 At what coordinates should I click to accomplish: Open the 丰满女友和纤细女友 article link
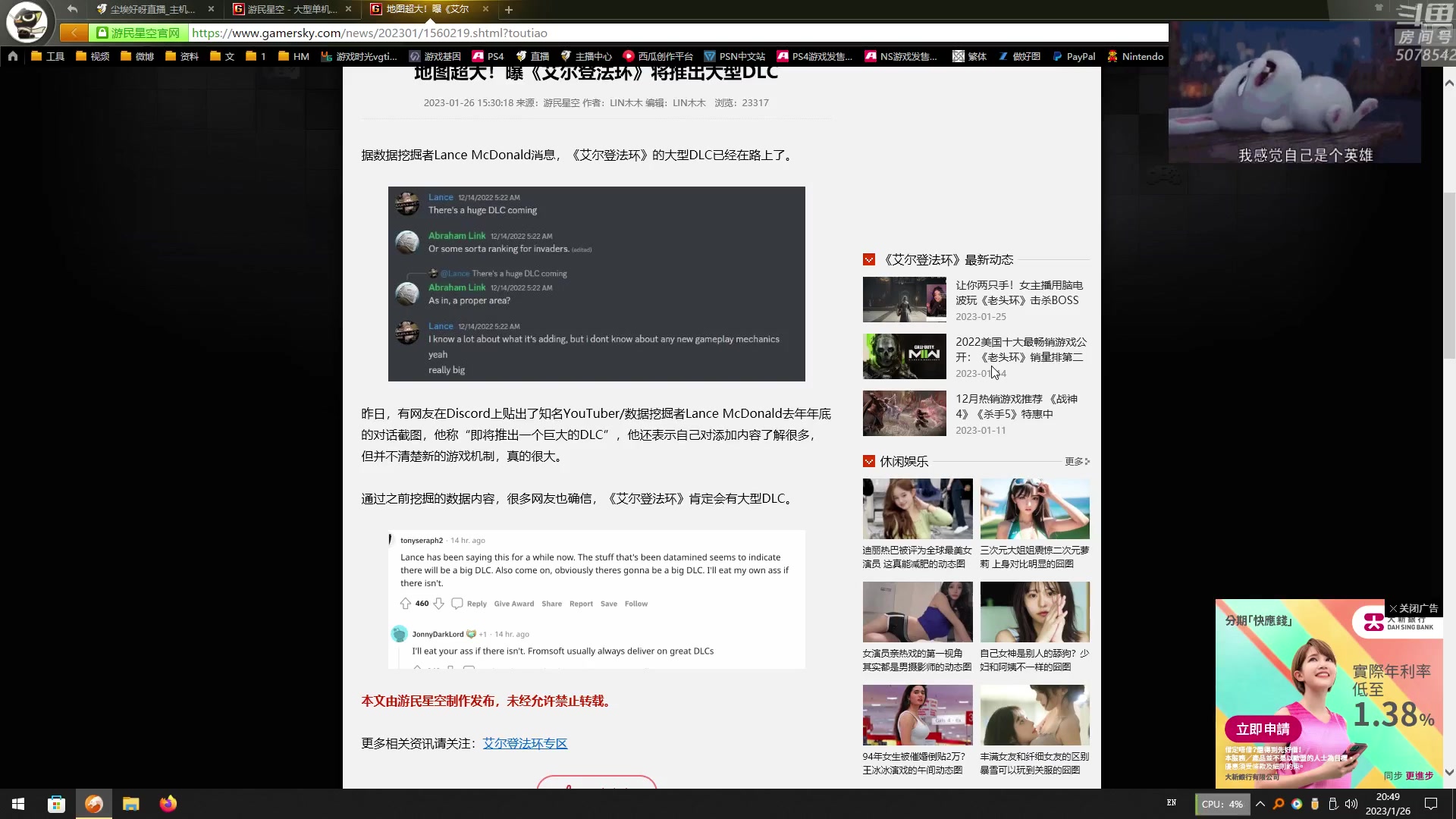tap(1034, 763)
